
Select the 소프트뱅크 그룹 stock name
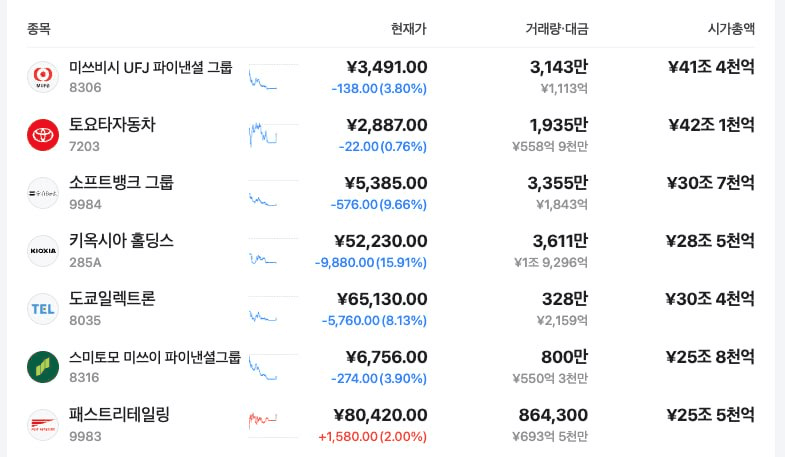[x=121, y=183]
